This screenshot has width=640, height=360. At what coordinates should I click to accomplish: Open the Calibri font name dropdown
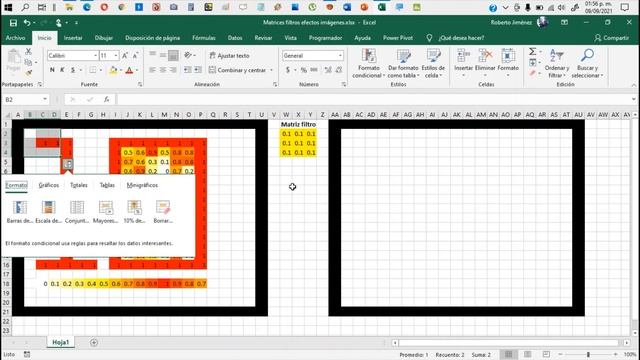click(96, 56)
